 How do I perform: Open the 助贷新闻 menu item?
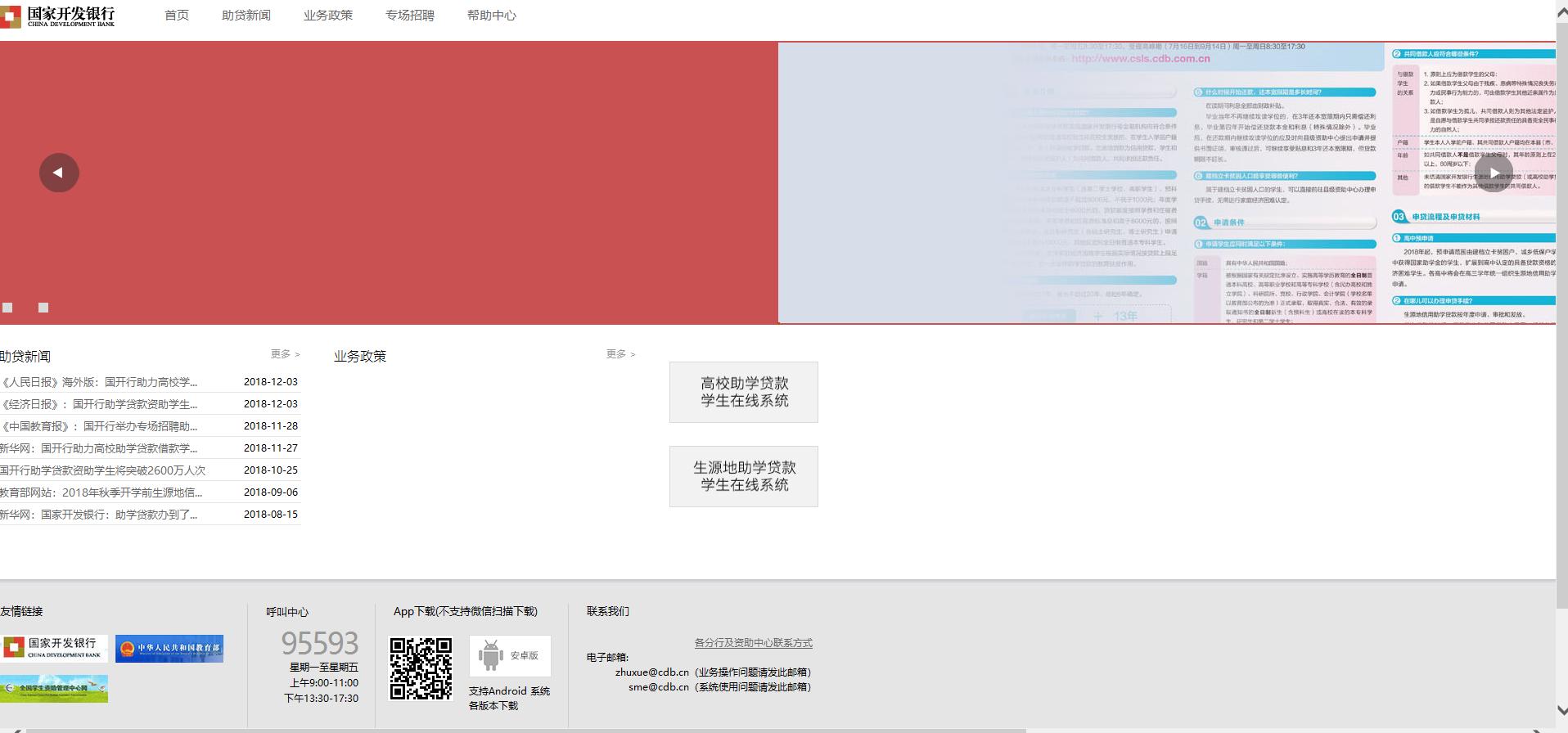click(246, 16)
